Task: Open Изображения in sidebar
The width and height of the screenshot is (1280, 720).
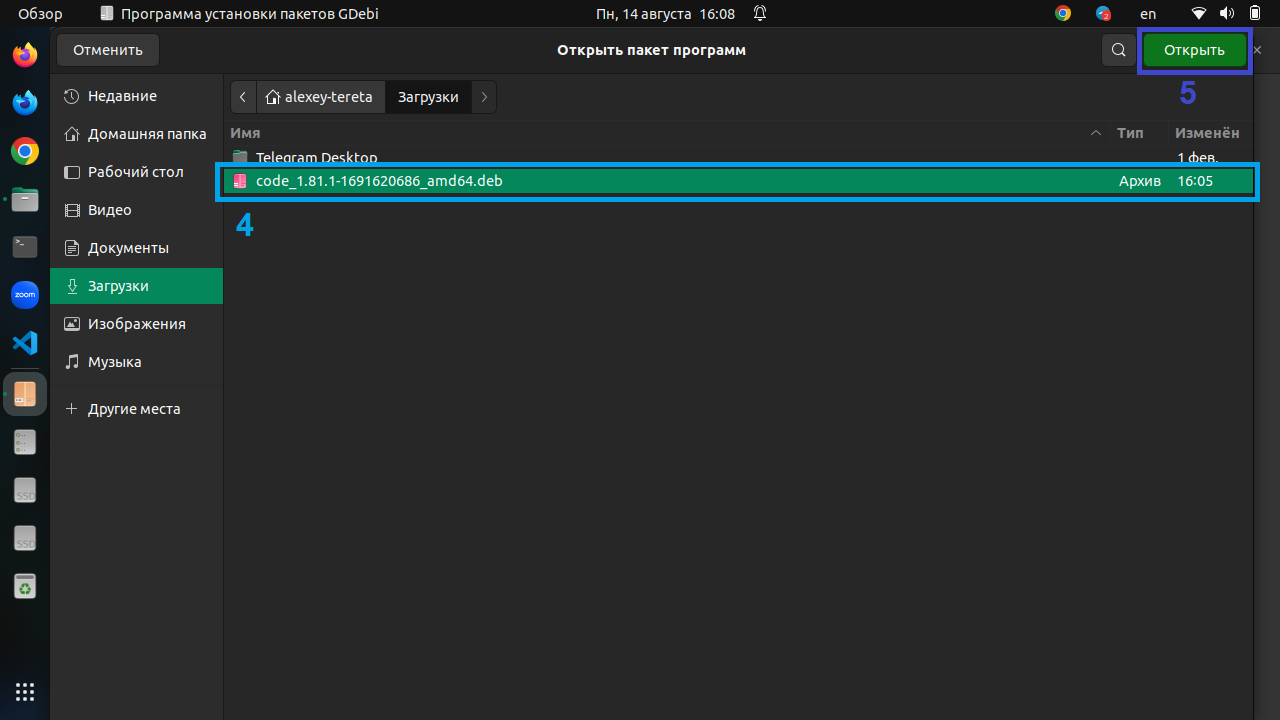Action: pos(136,324)
